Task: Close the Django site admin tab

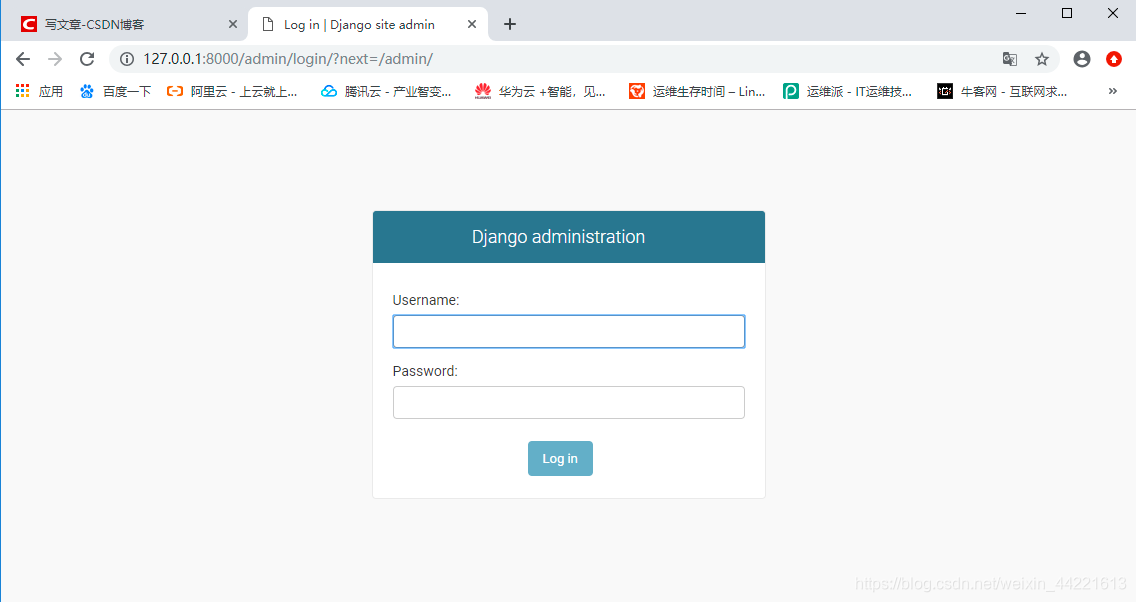Action: pos(472,25)
